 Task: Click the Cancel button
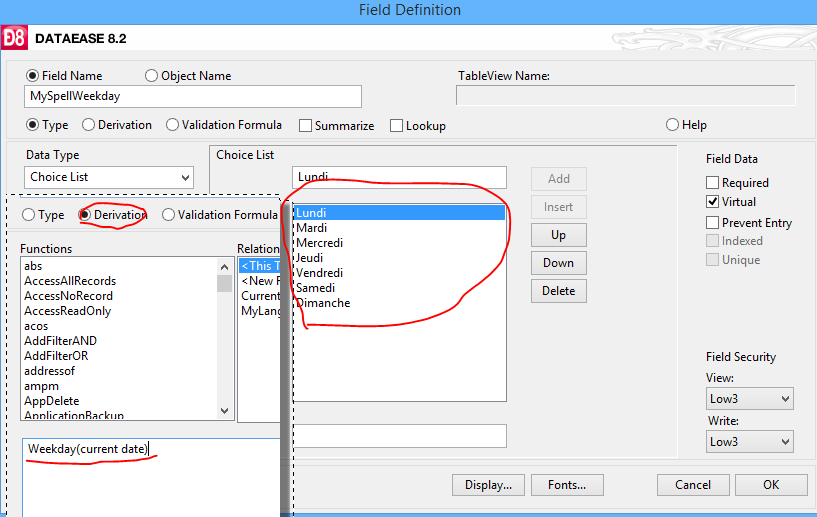click(693, 485)
